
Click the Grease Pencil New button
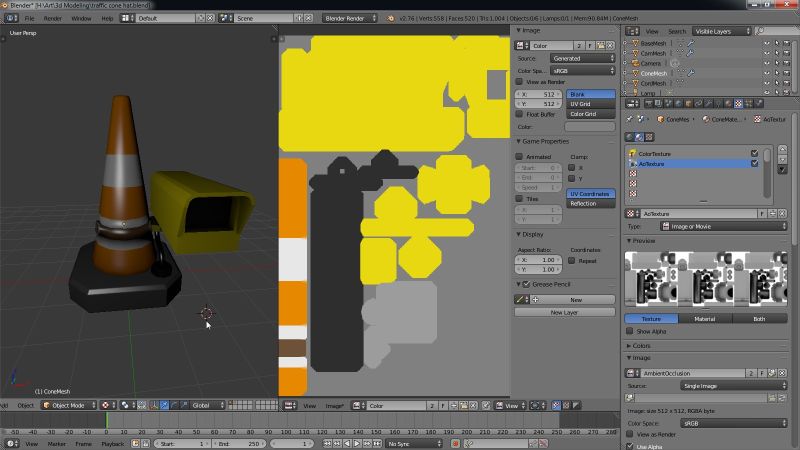572,300
